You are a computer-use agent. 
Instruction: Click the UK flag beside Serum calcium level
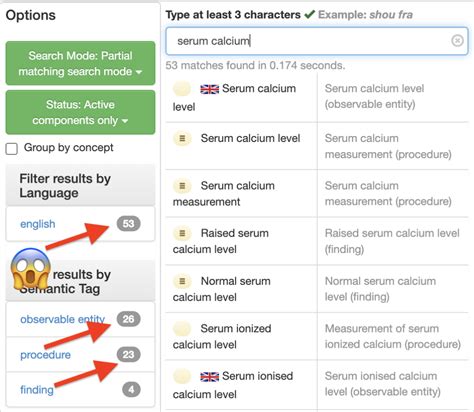click(x=209, y=89)
